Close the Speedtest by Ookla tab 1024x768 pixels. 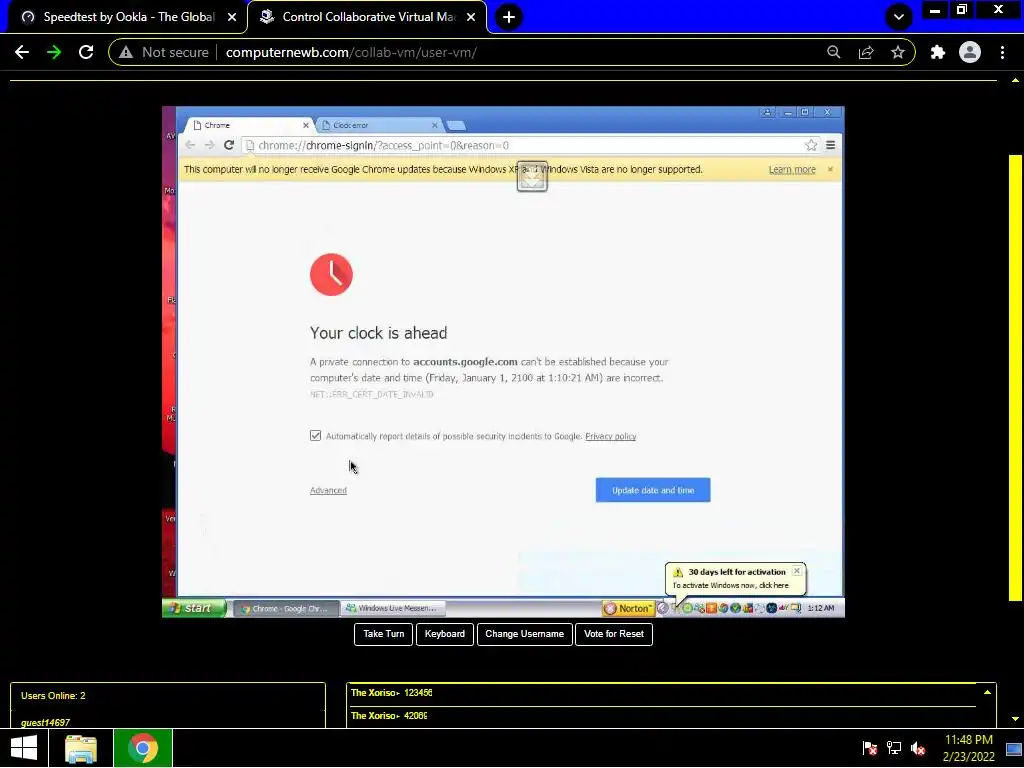pos(232,17)
